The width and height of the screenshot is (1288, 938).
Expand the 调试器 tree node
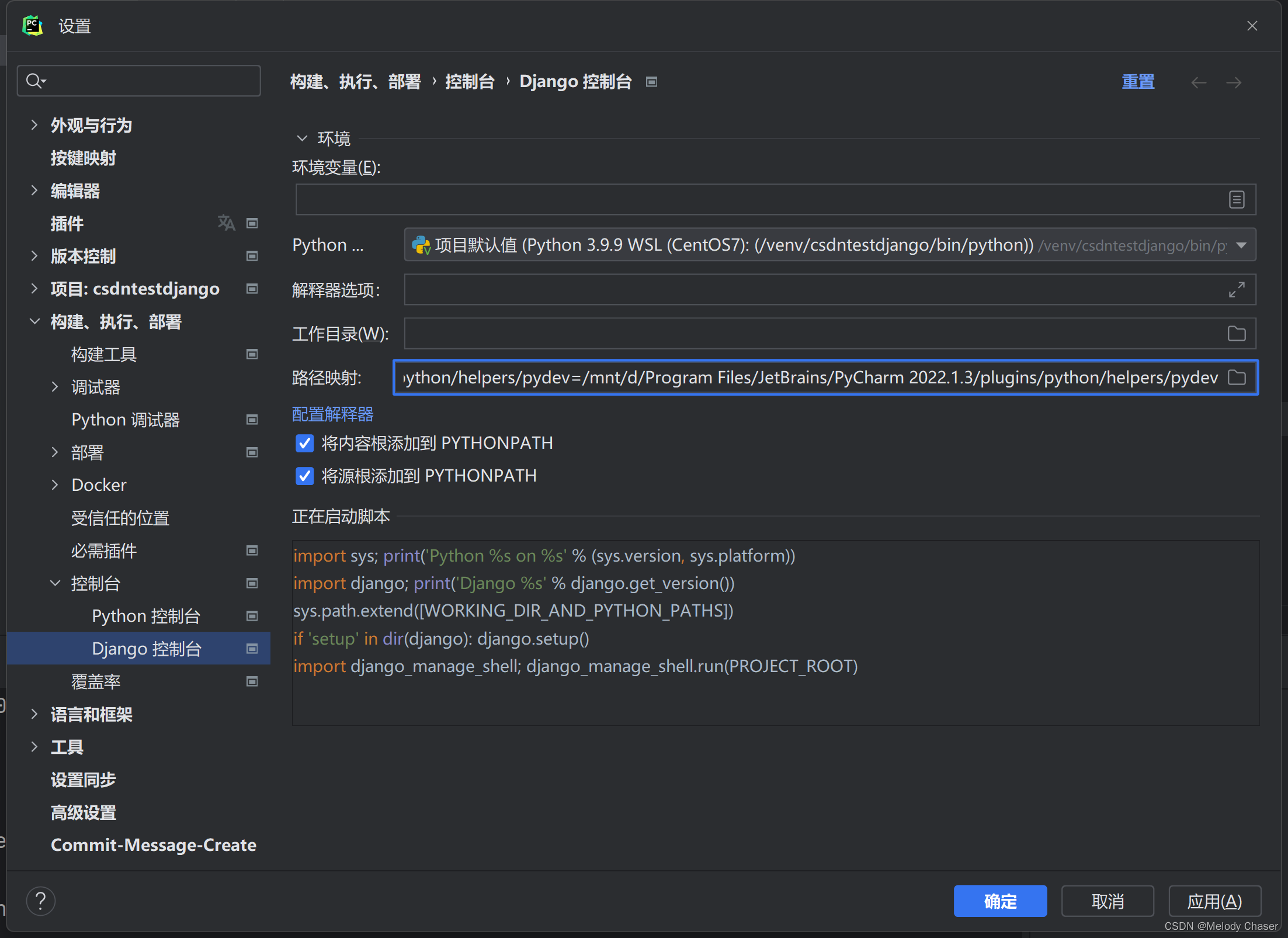(x=55, y=387)
